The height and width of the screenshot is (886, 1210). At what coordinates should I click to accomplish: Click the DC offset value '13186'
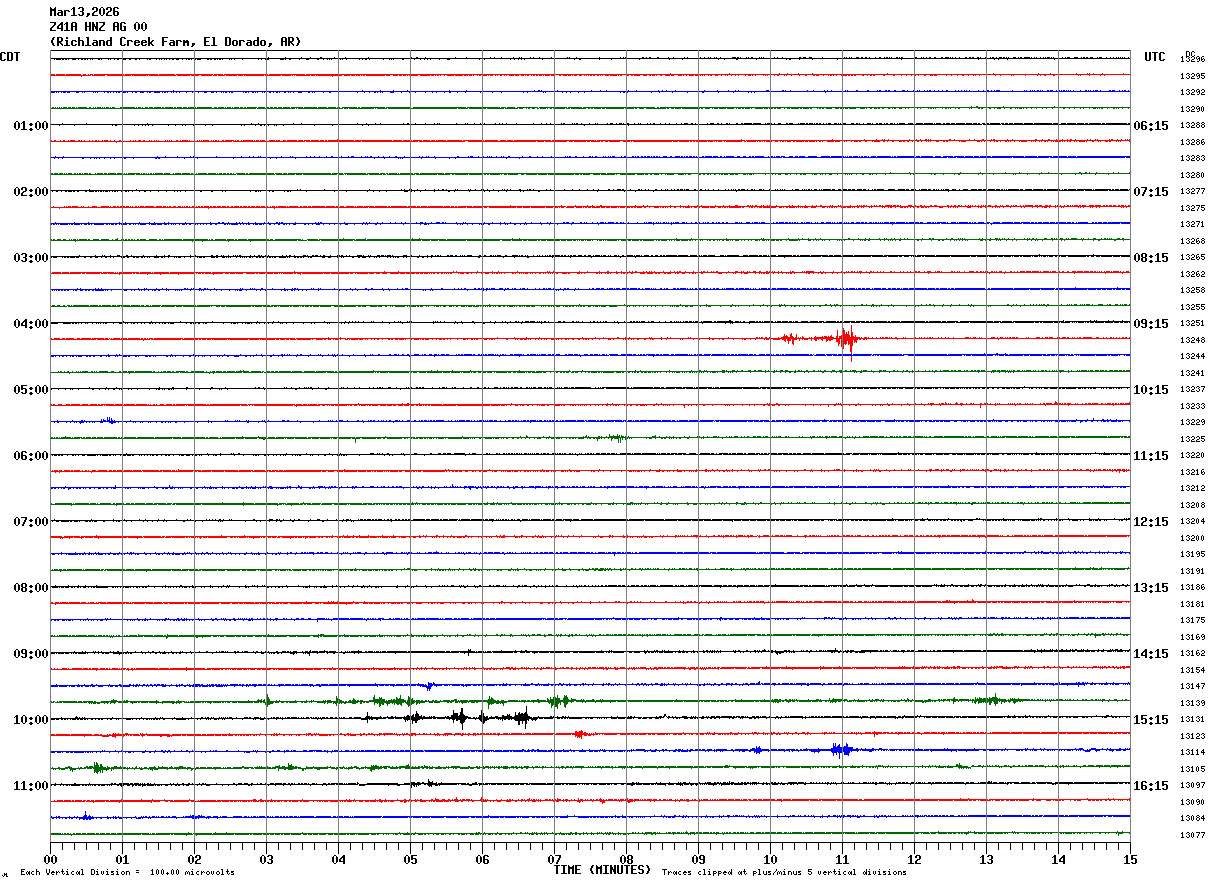click(x=1192, y=588)
